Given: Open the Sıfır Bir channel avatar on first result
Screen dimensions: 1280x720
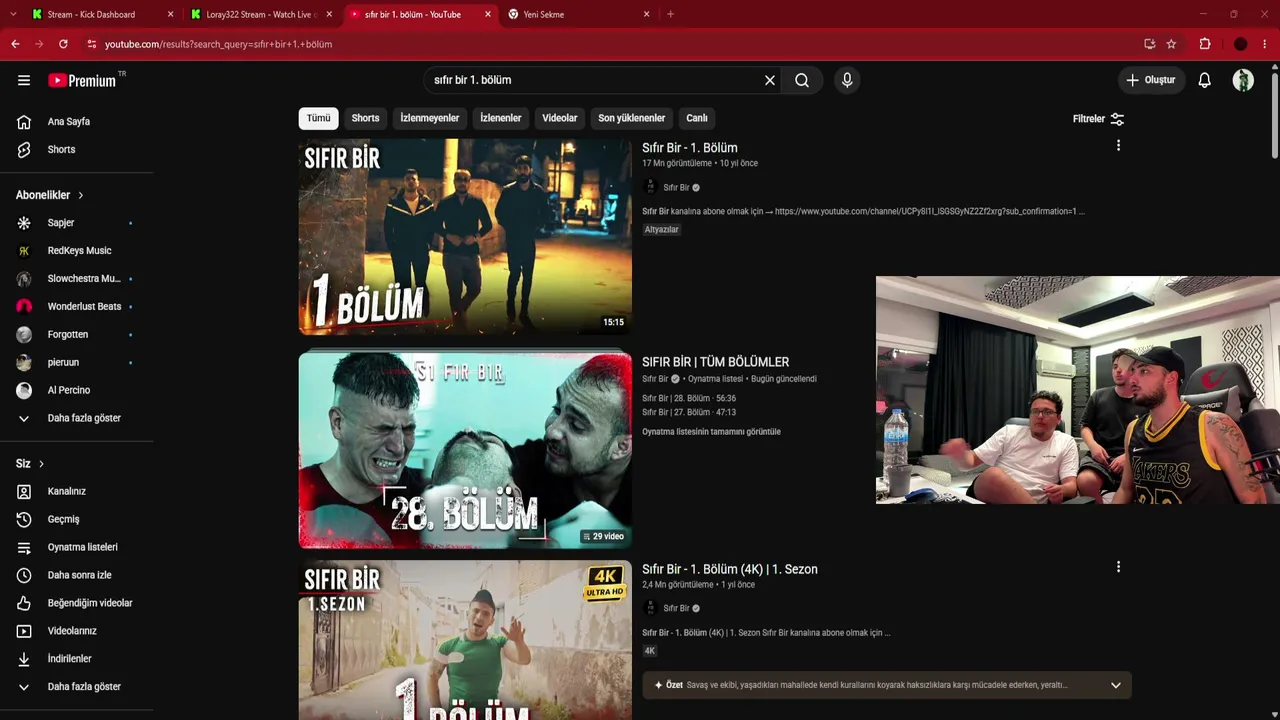Looking at the screenshot, I should pyautogui.click(x=650, y=187).
